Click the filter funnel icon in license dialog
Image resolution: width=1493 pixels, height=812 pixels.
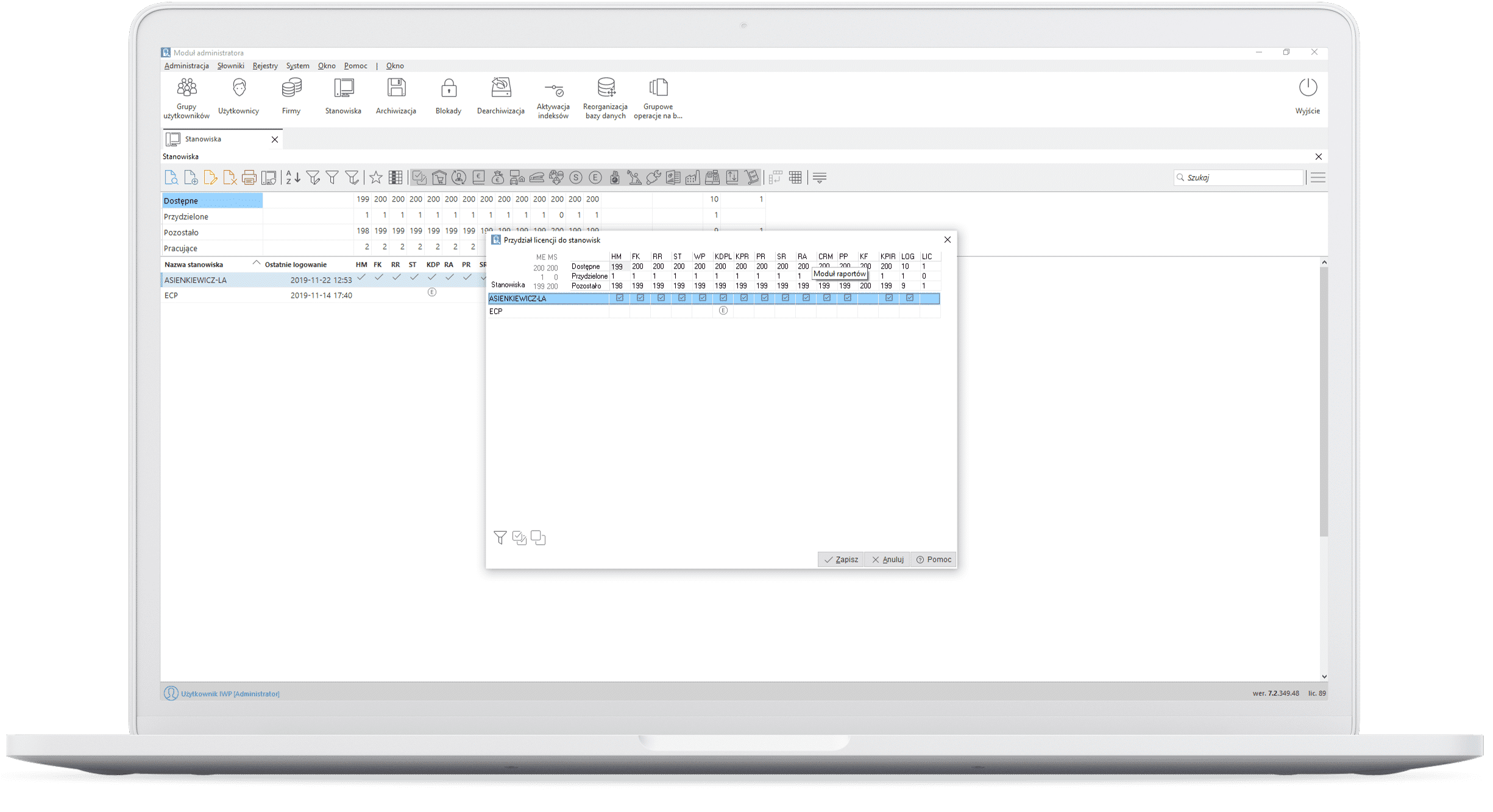pos(500,537)
